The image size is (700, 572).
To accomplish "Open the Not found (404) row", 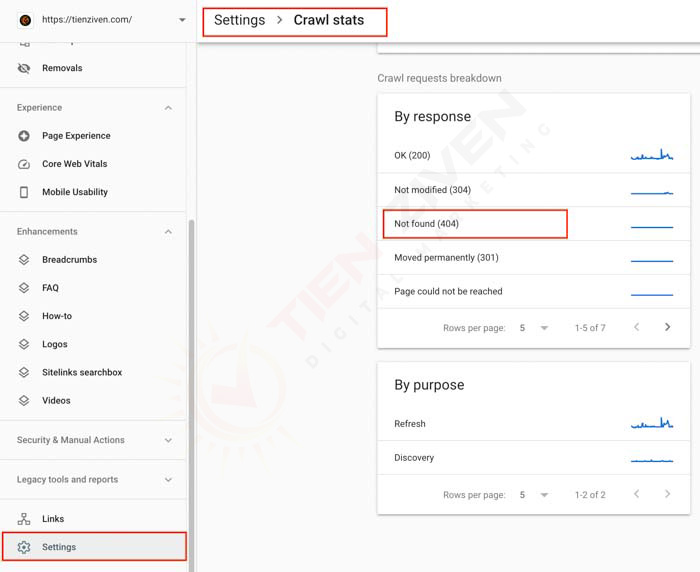I will pyautogui.click(x=533, y=224).
